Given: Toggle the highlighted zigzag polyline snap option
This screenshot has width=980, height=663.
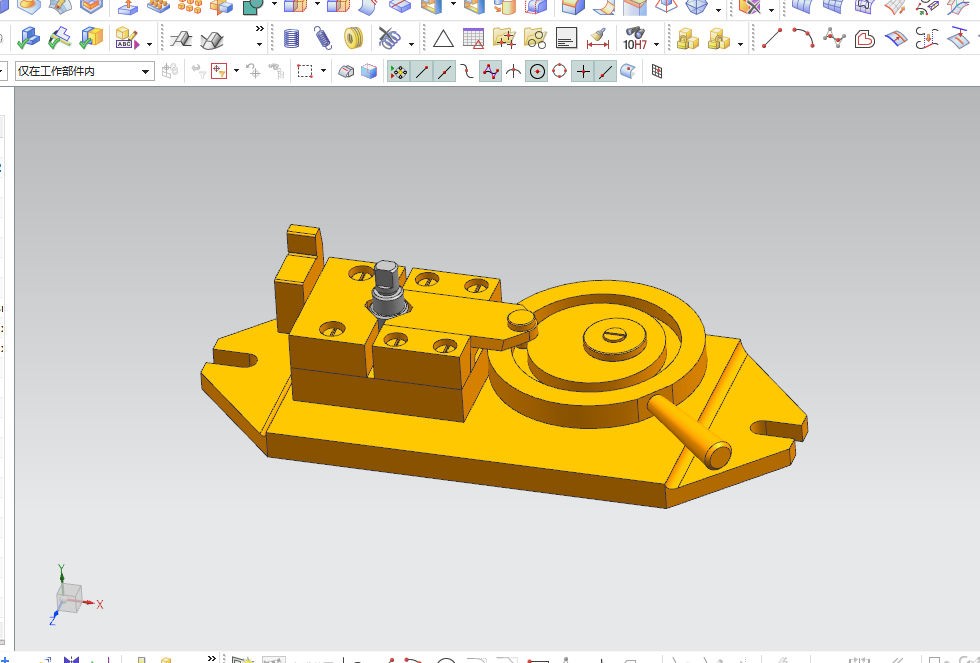Looking at the screenshot, I should pos(491,72).
